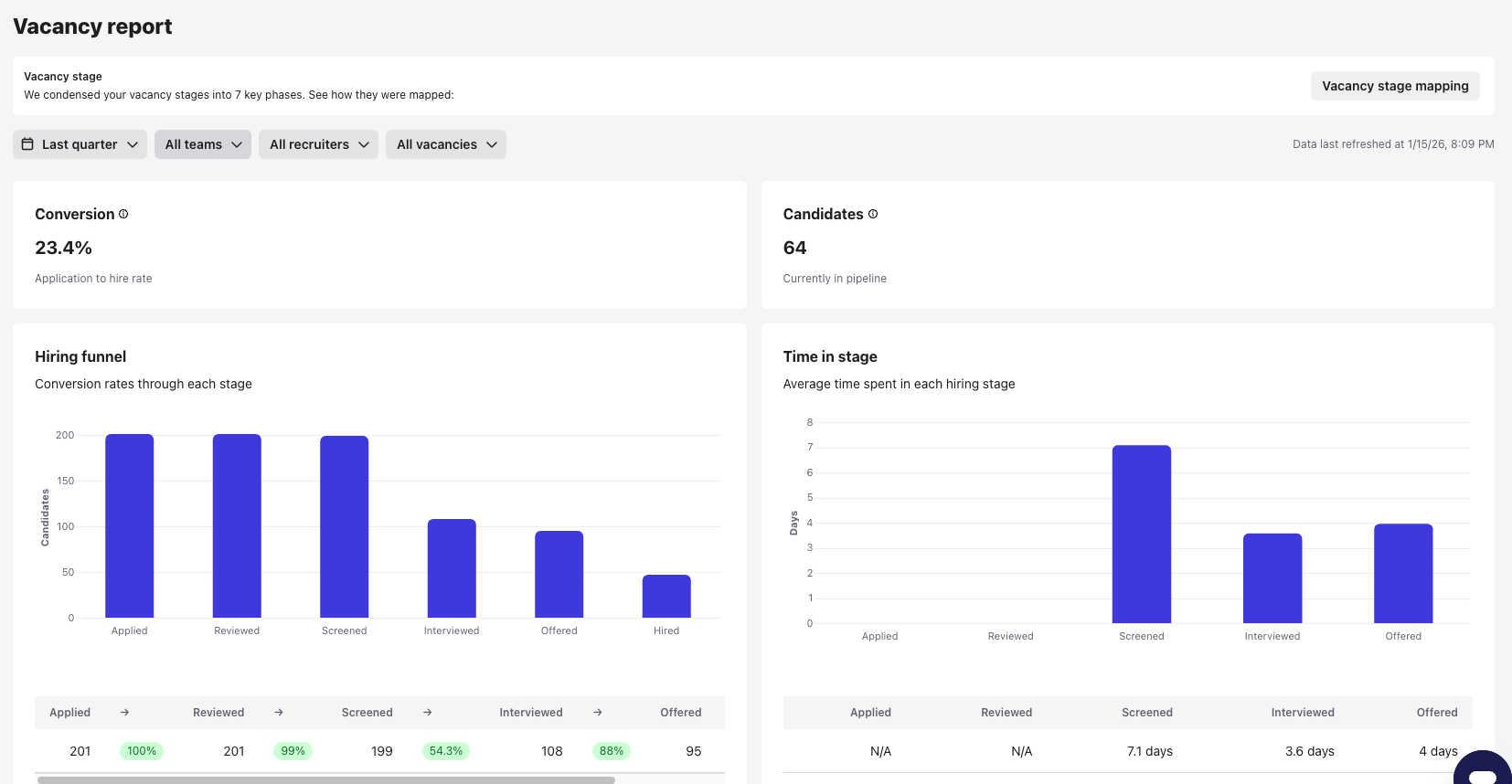Click the 54.3% conversion badge
The image size is (1512, 784).
[446, 751]
